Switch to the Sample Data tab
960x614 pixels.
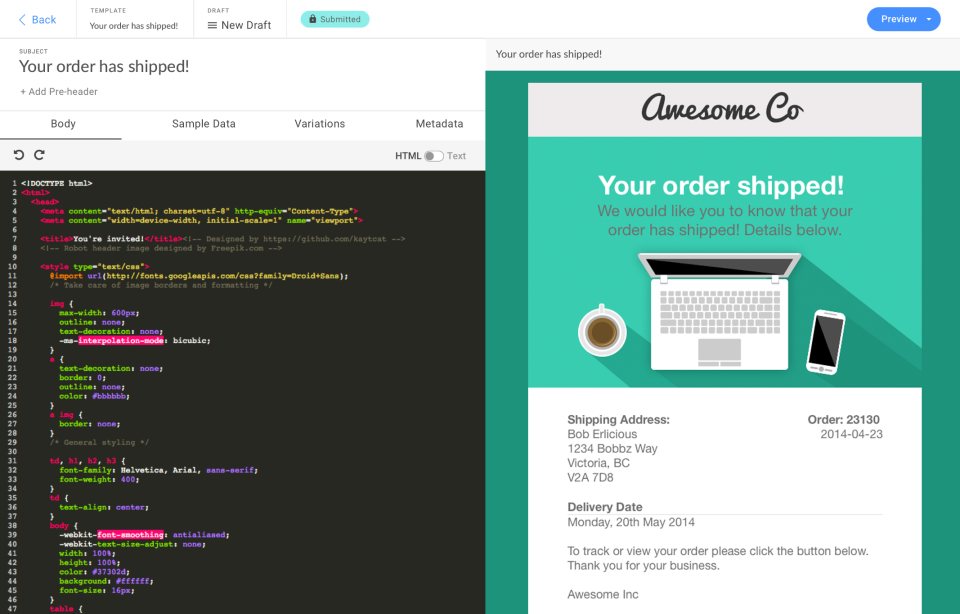coord(202,124)
